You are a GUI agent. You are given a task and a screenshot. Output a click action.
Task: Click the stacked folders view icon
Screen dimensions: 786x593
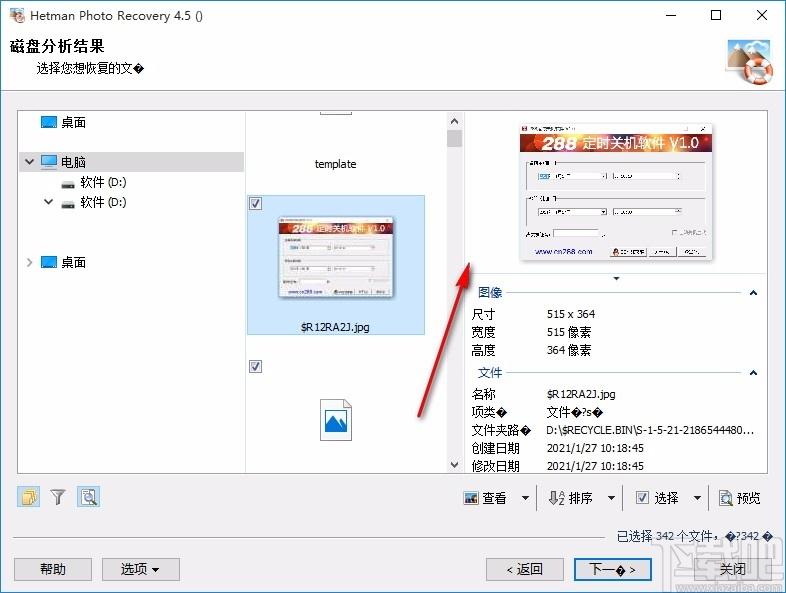[x=29, y=497]
